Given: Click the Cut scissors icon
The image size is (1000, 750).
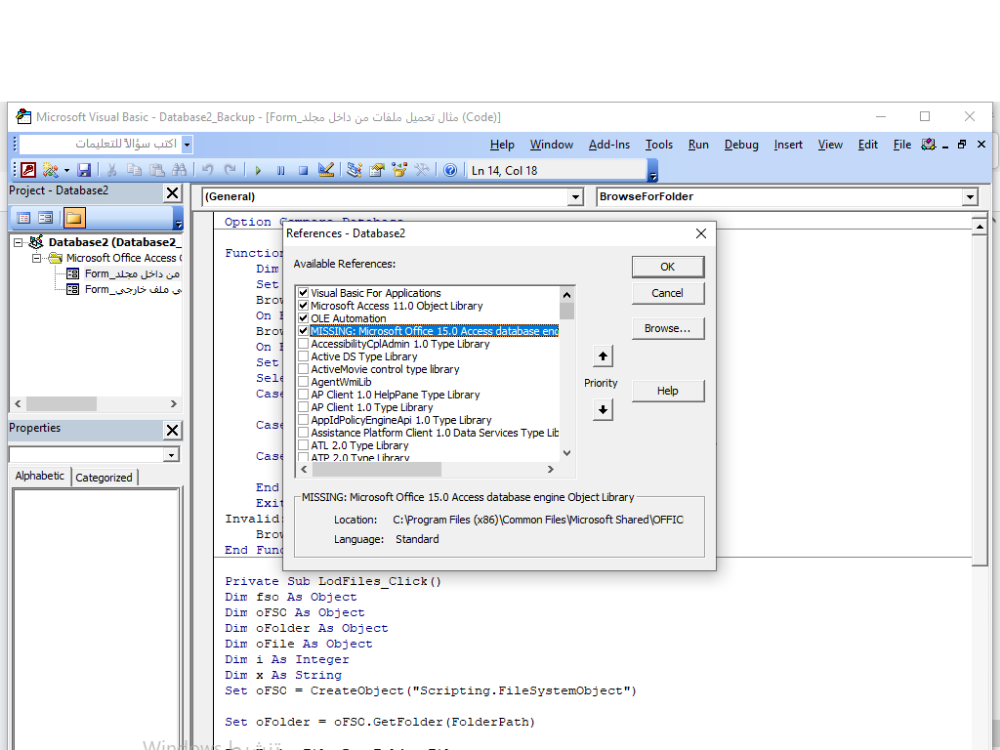Looking at the screenshot, I should point(112,170).
